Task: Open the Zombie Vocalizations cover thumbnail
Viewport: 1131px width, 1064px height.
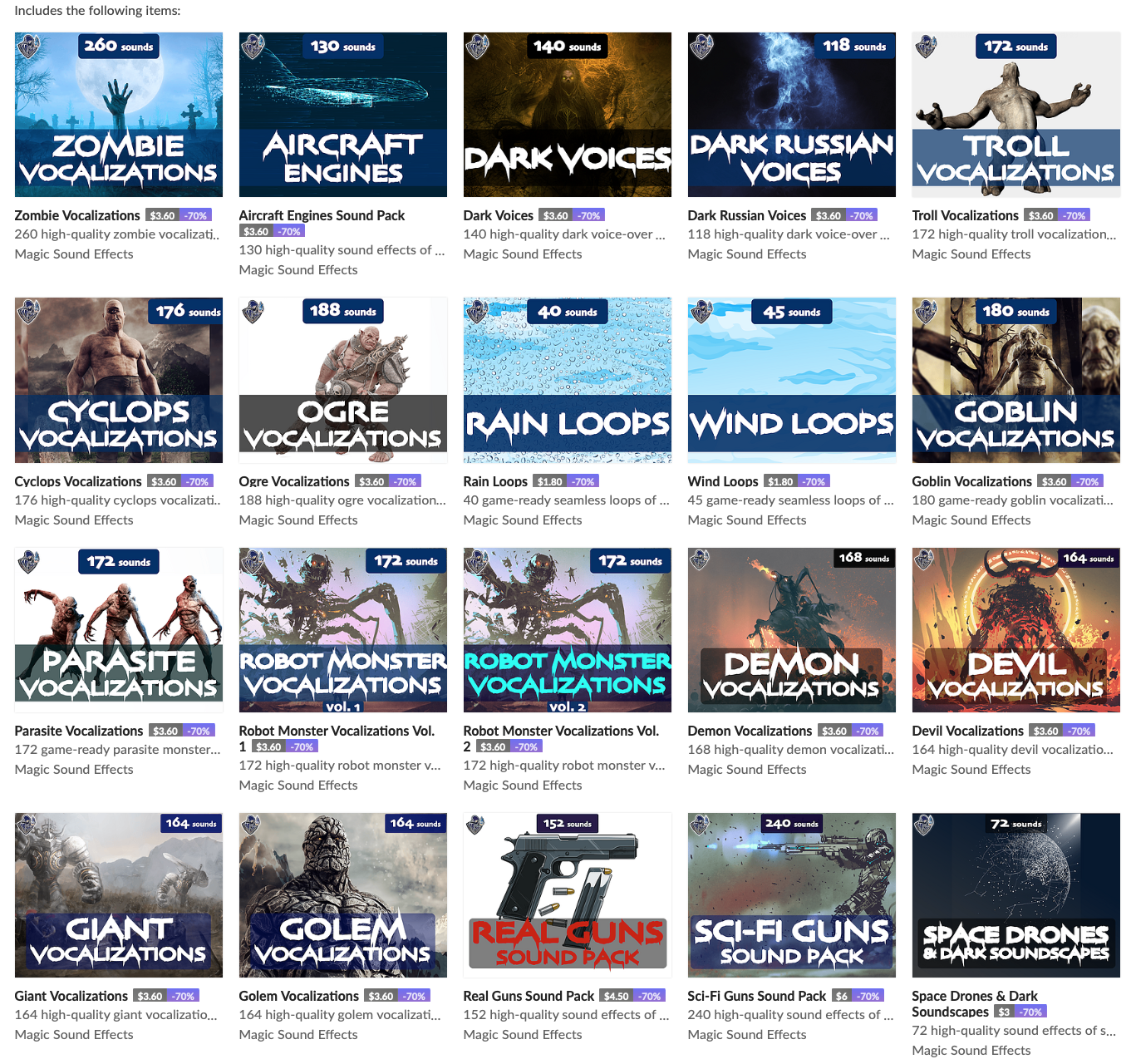Action: pyautogui.click(x=119, y=115)
